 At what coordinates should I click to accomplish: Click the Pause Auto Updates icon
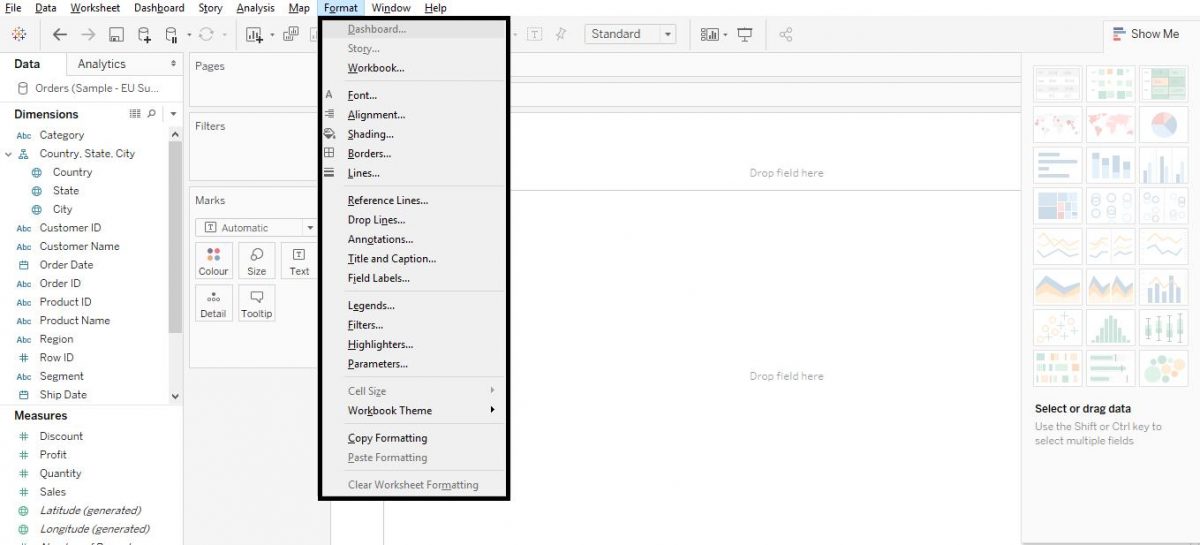coord(172,35)
